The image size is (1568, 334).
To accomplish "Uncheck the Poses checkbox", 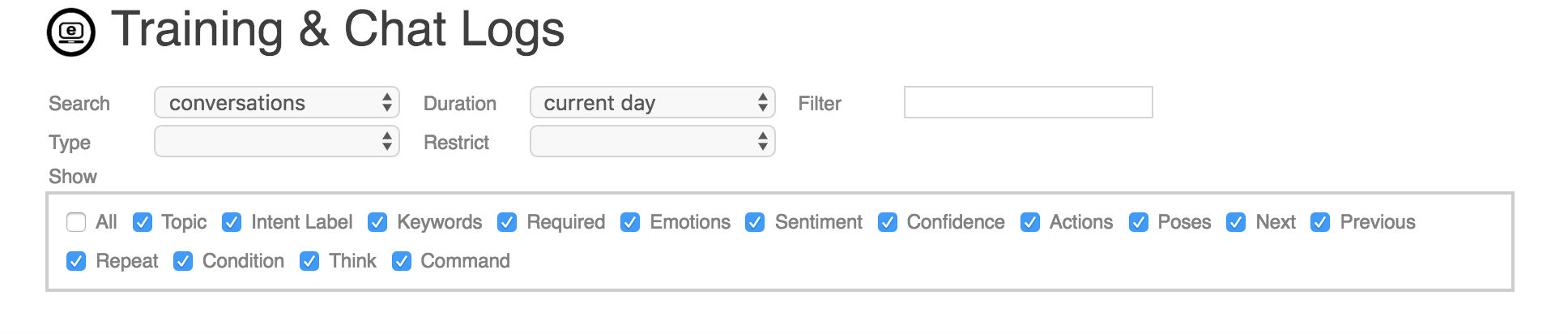I will coord(1139,222).
